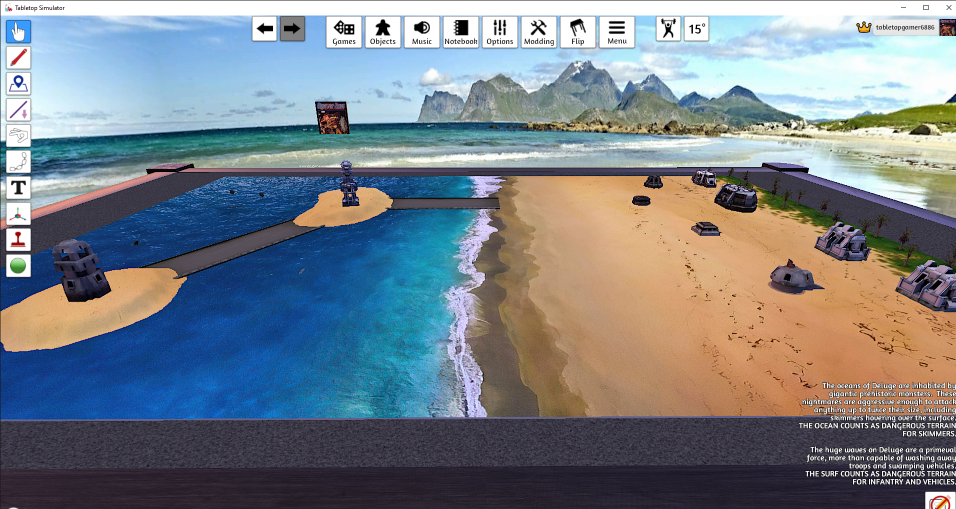
Task: Open the Objects menu
Action: [x=383, y=32]
